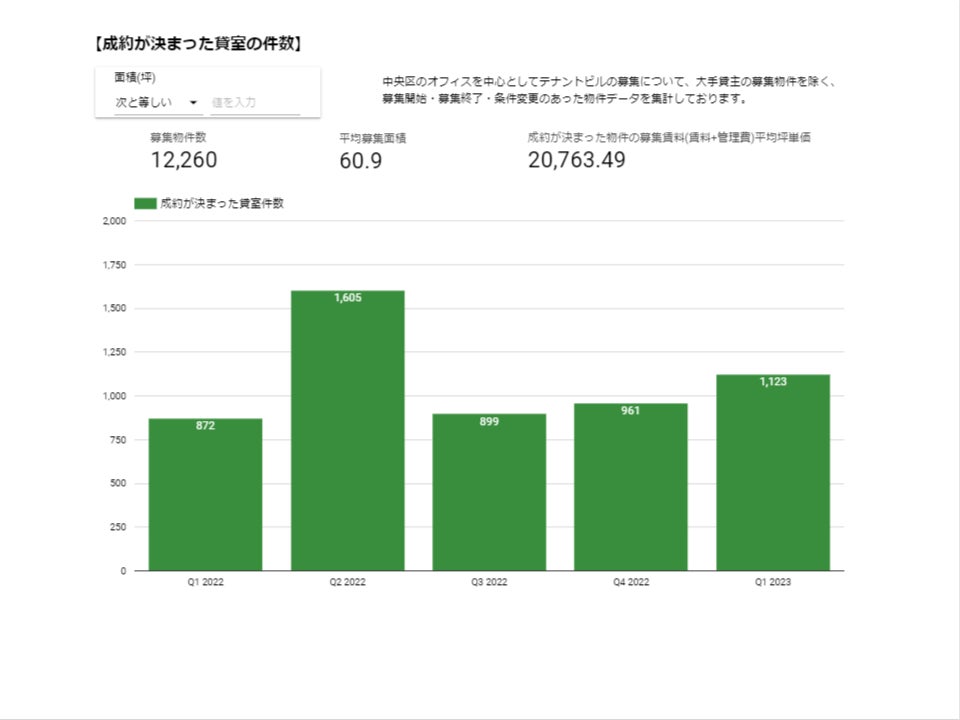Click the 平均募集面積 scorecard value 60.9

point(361,161)
